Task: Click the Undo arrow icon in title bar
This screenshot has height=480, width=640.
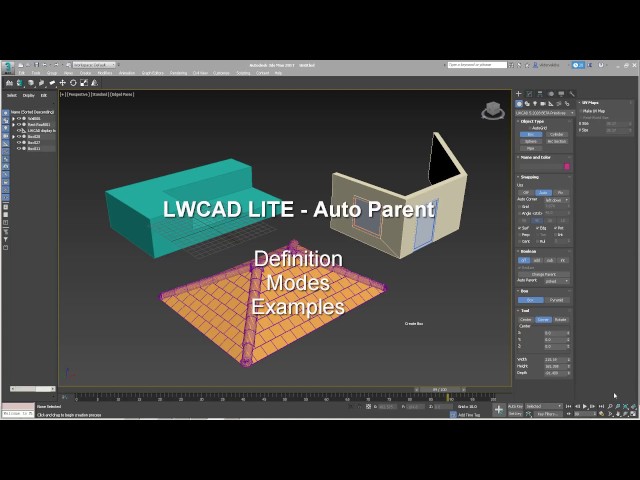Action: click(44, 64)
